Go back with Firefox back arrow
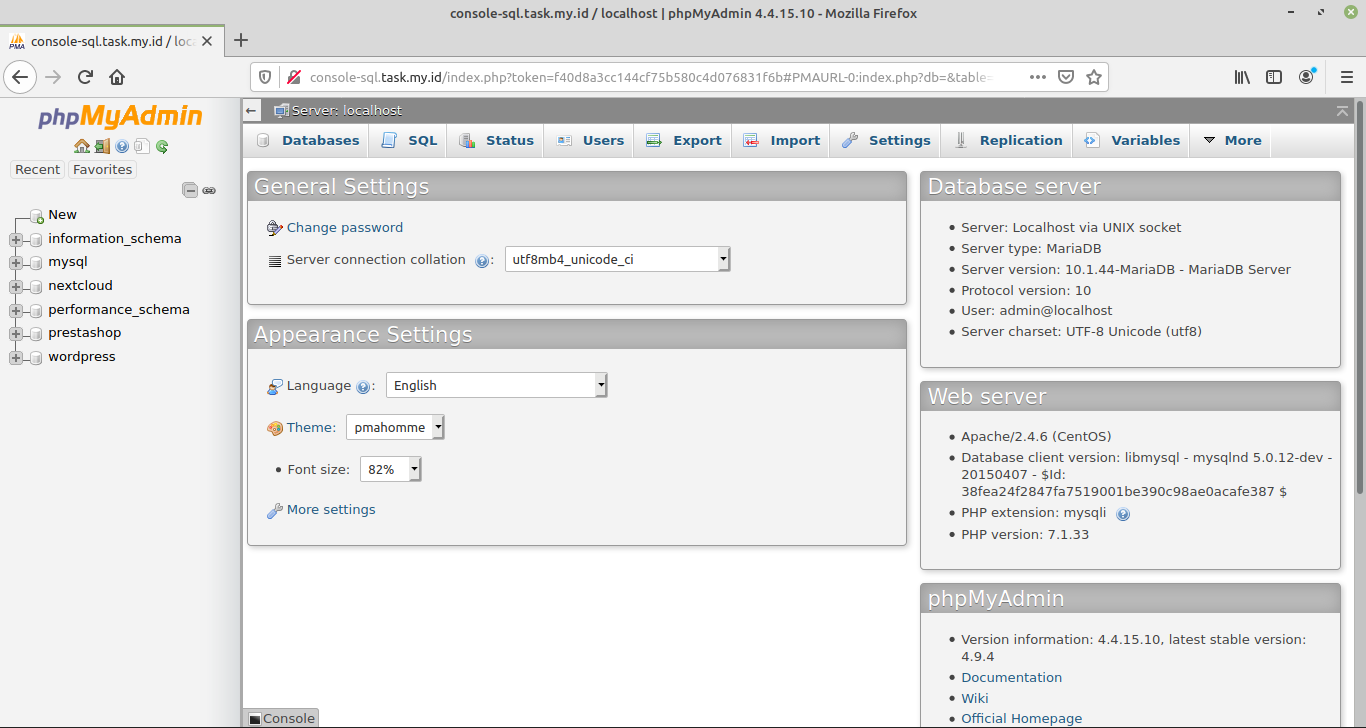The image size is (1366, 728). (21, 77)
